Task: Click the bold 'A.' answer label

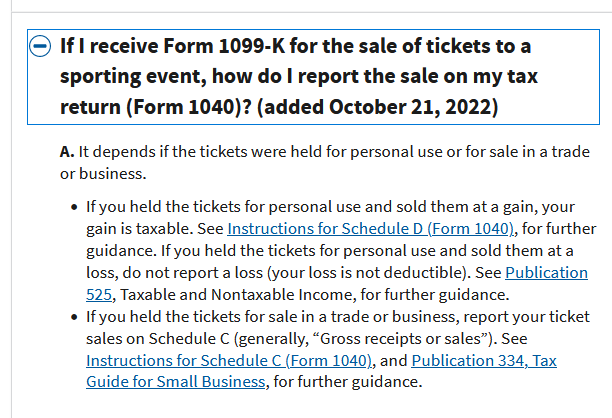Action: 67,152
